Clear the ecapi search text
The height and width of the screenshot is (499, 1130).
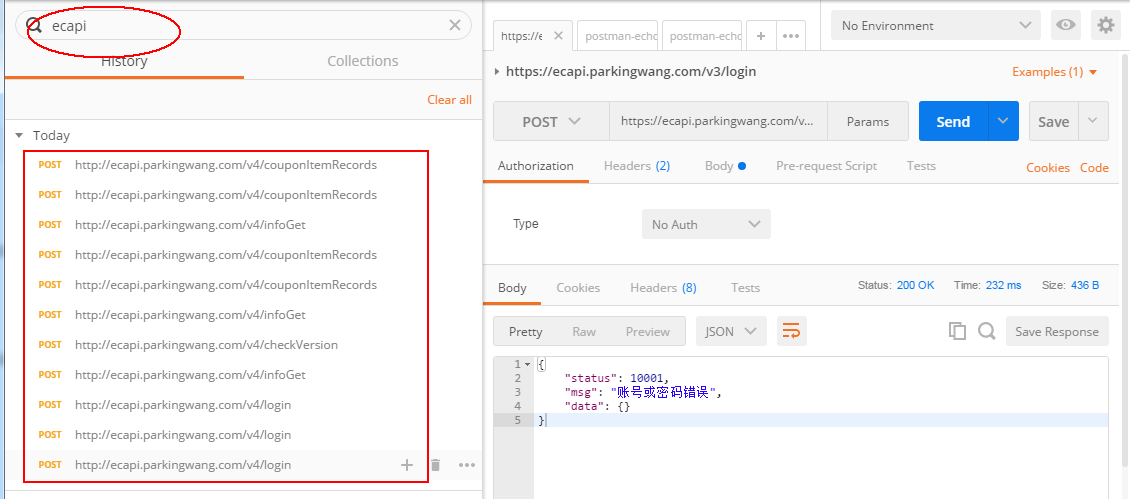[x=455, y=25]
